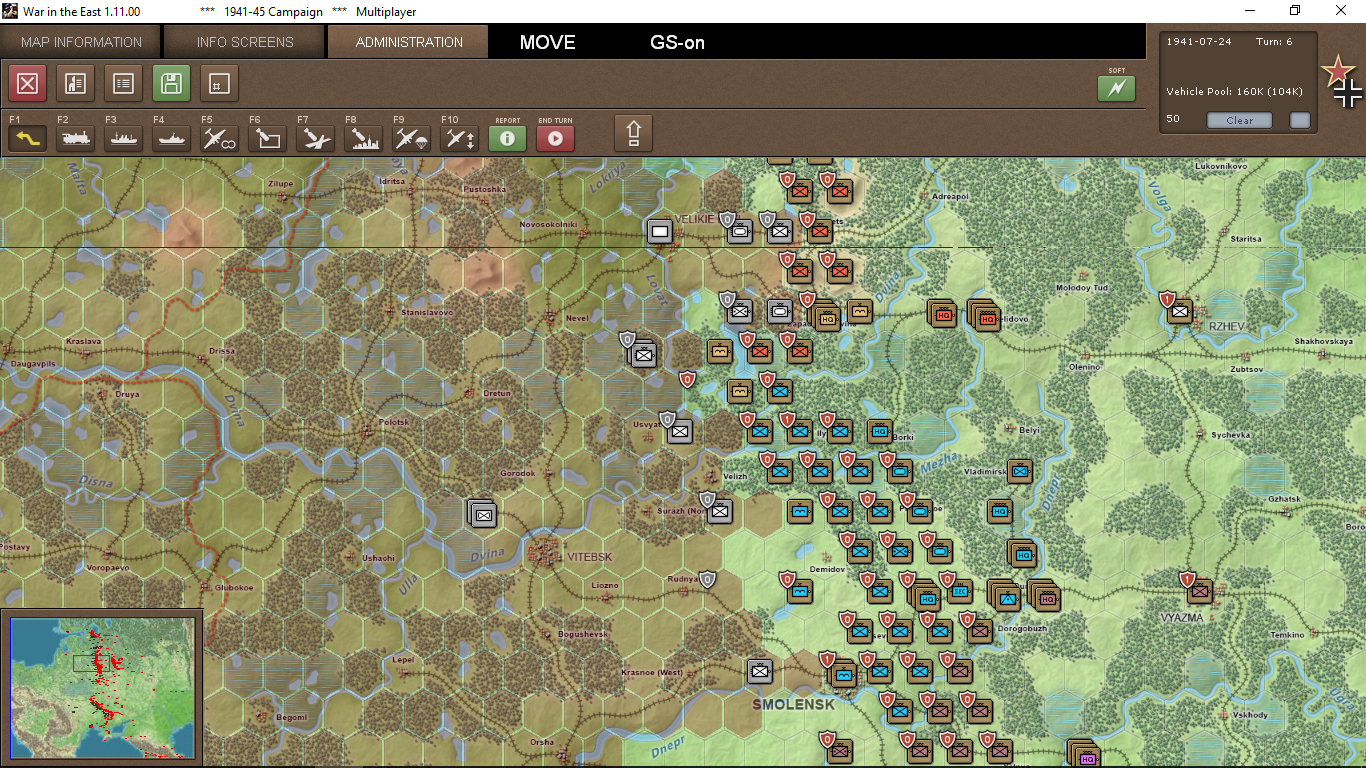Select the stacked gray infantry west of Vitebsk

pyautogui.click(x=482, y=514)
